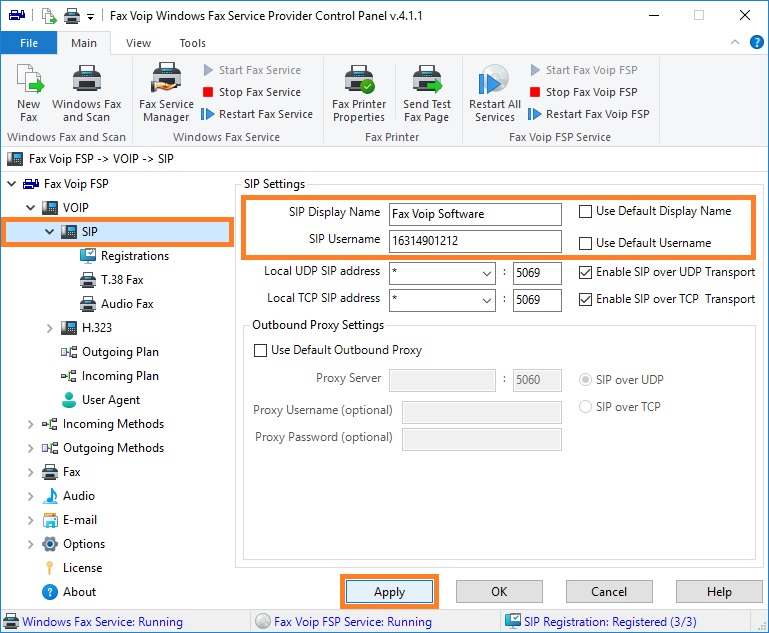Open quick access toolbar customize dropdown

tap(90, 17)
